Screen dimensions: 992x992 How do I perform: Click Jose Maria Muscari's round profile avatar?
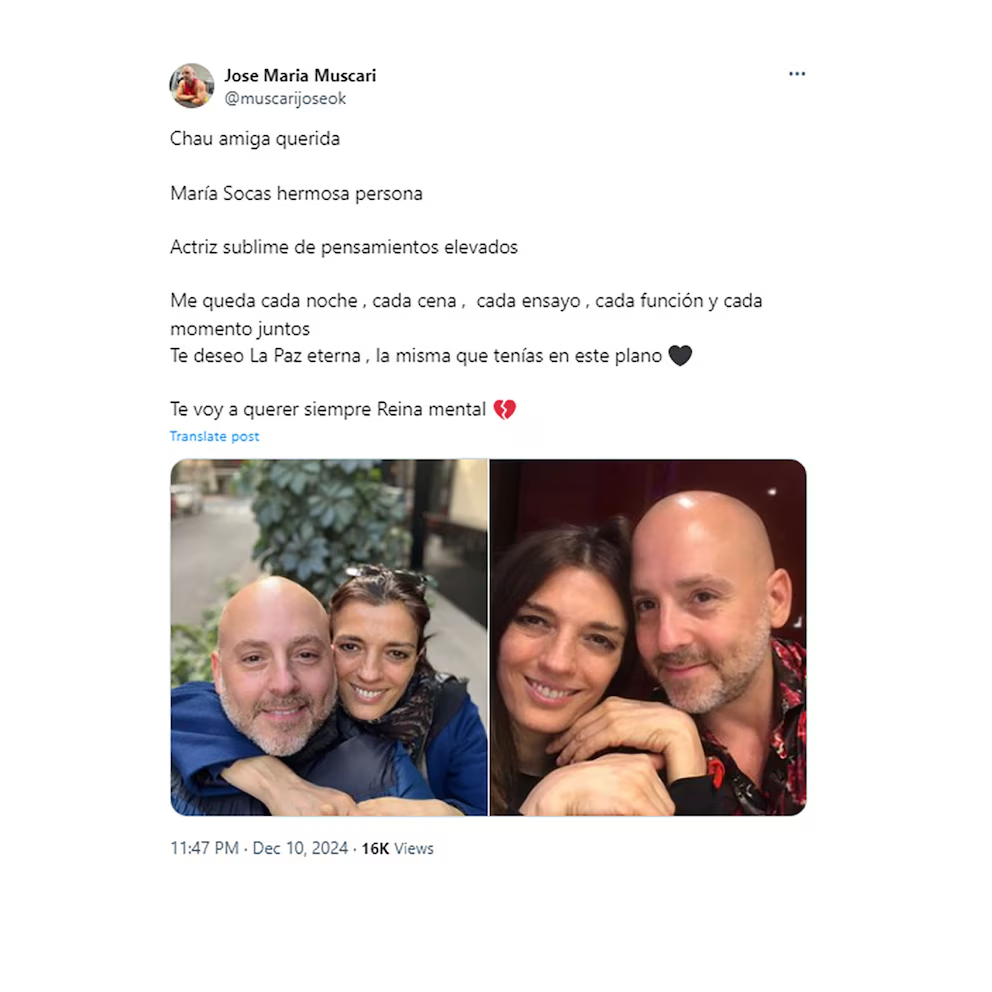[x=192, y=85]
